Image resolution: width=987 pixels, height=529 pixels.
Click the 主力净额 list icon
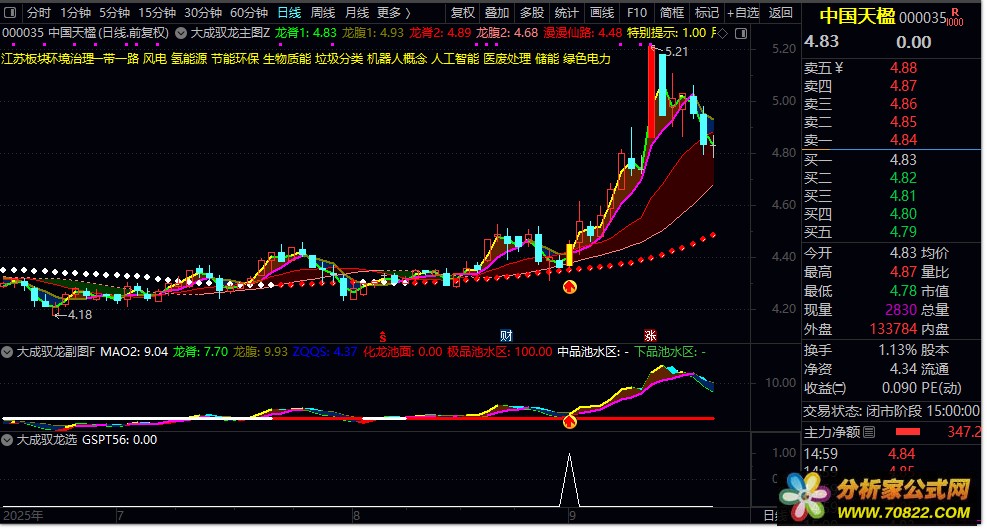click(869, 432)
